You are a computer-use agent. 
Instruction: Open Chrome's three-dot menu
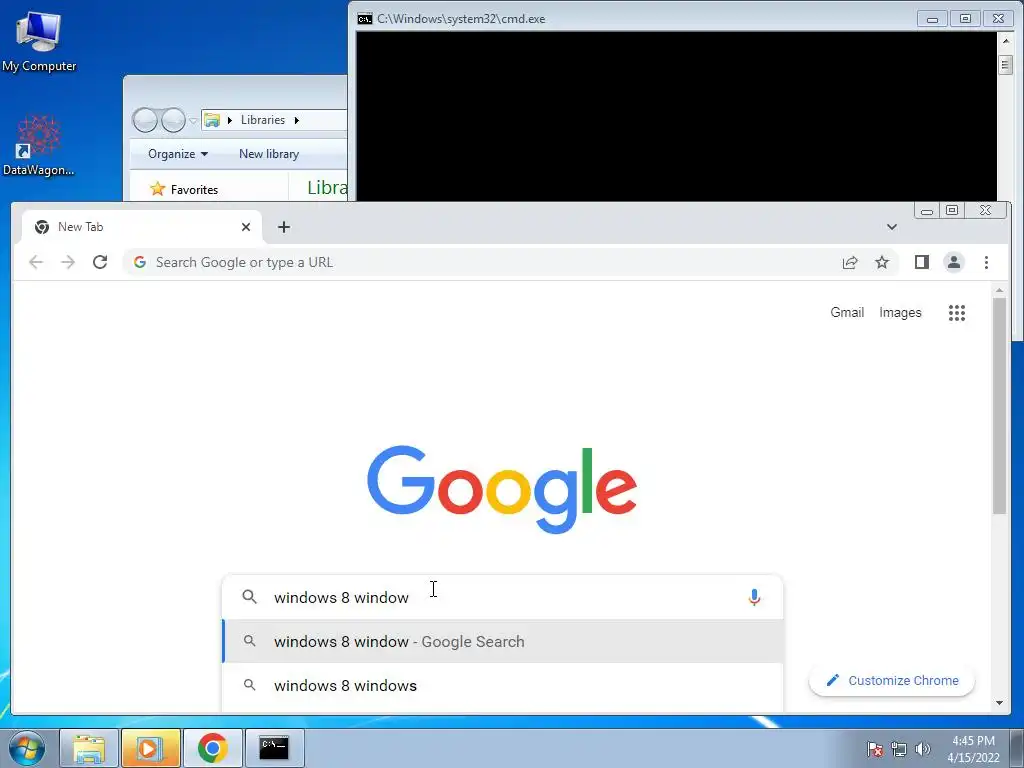(986, 263)
